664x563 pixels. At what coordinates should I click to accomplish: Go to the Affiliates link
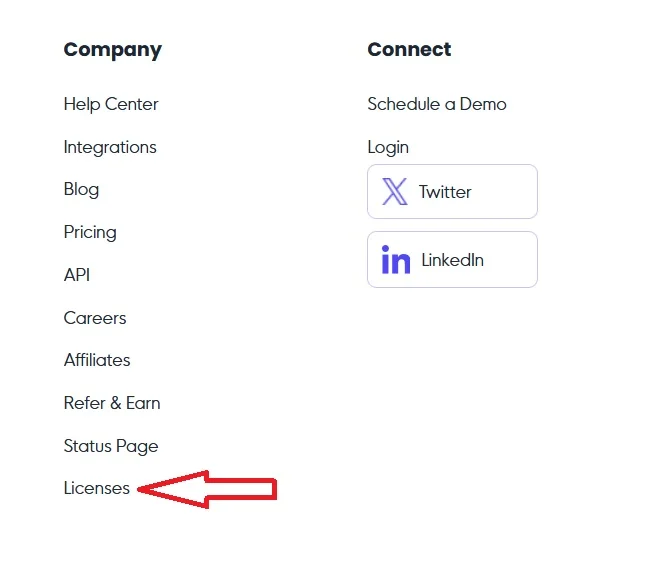tap(97, 360)
